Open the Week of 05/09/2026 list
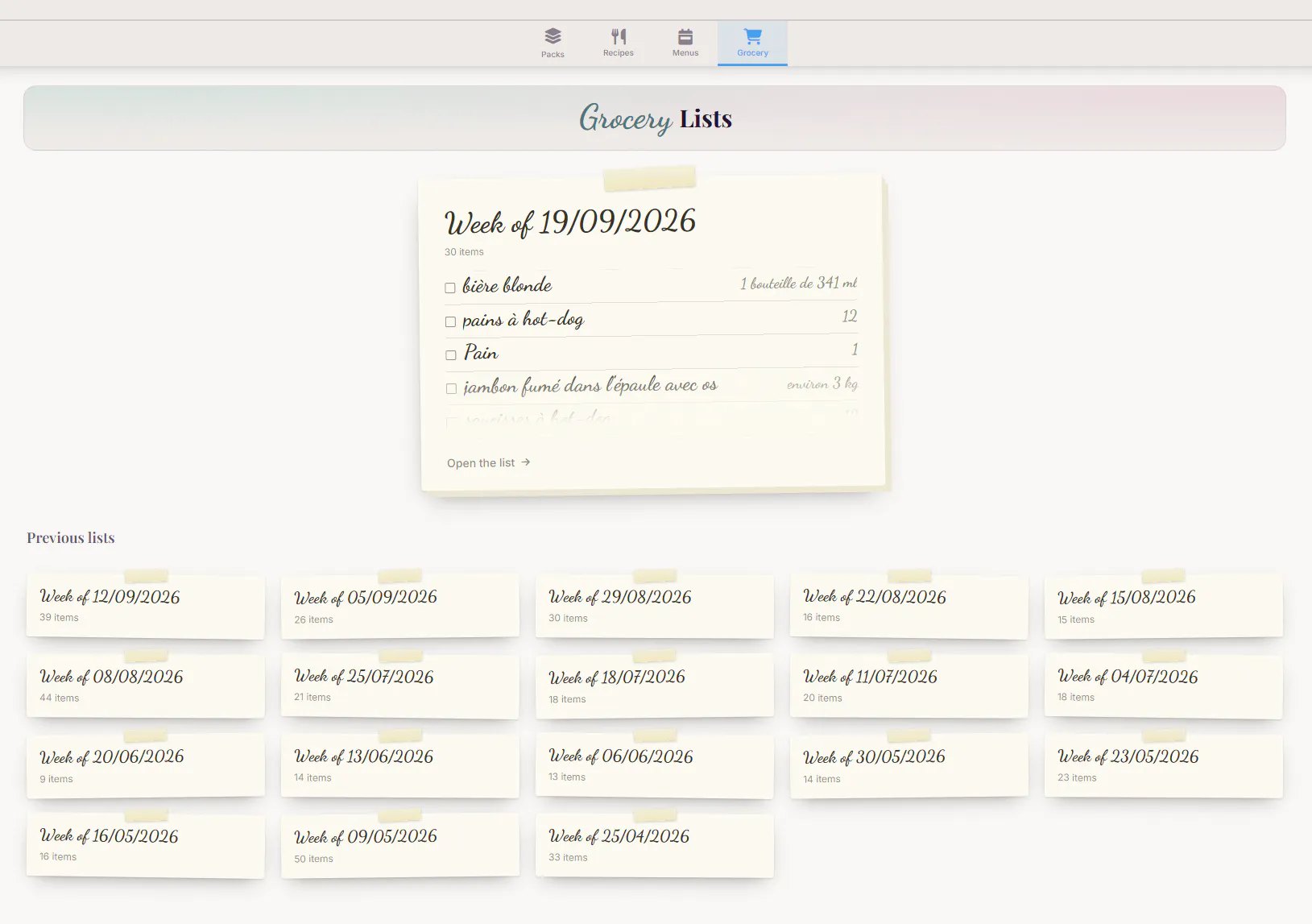Screen dimensions: 1312x924 coord(400,606)
